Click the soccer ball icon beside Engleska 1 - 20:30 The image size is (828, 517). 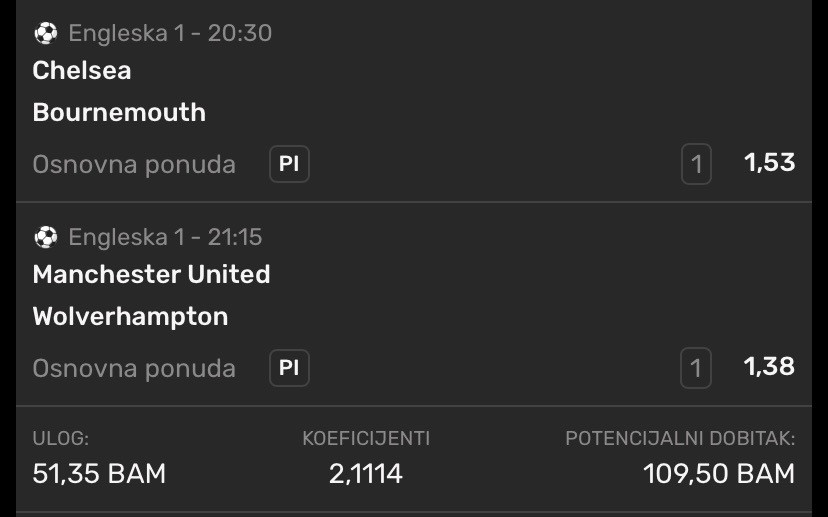click(x=45, y=33)
